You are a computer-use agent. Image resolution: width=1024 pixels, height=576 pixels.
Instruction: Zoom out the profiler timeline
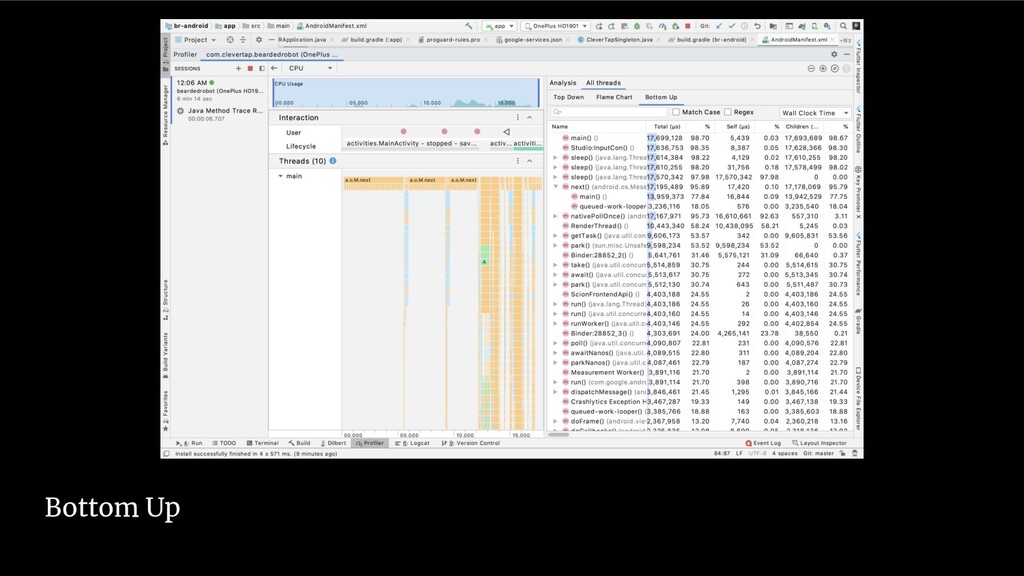click(x=811, y=69)
